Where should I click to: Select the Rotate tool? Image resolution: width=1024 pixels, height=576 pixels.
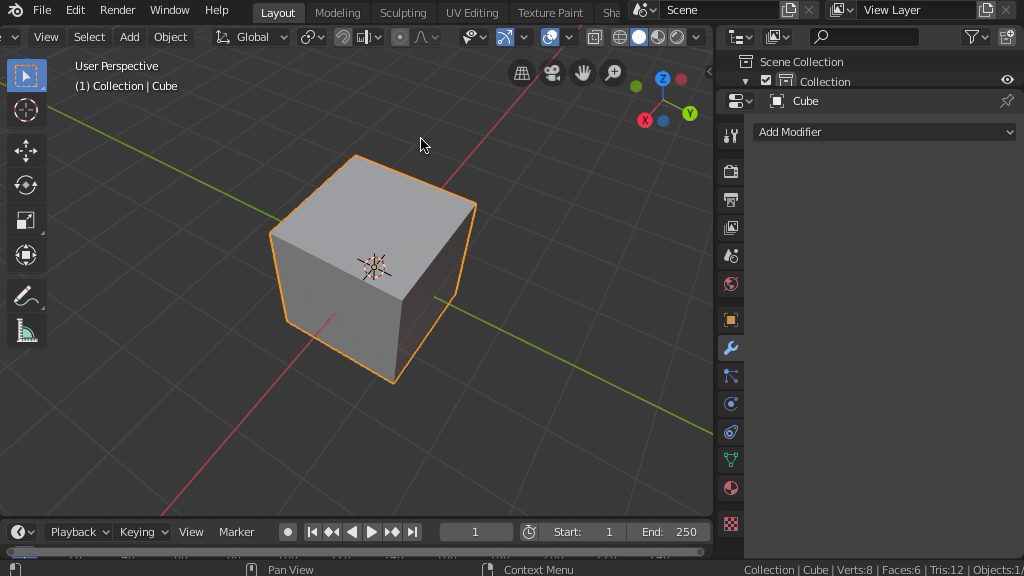(x=26, y=186)
